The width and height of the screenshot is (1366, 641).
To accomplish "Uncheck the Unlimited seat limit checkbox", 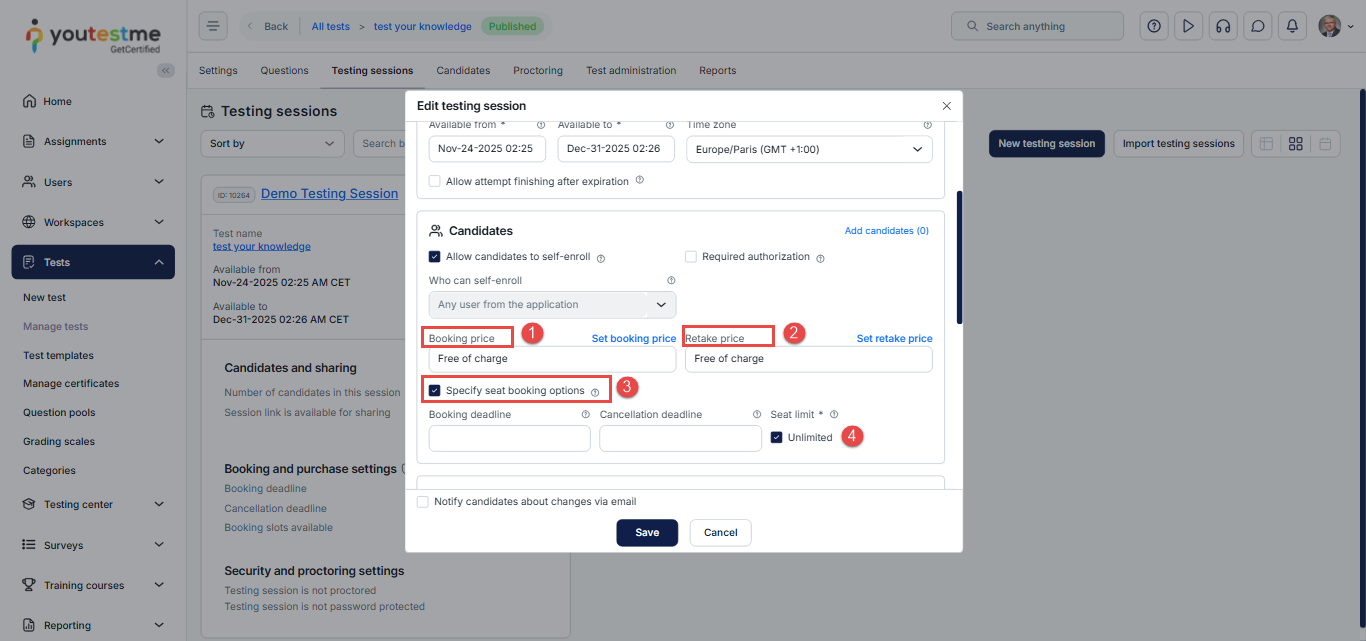I will click(777, 437).
